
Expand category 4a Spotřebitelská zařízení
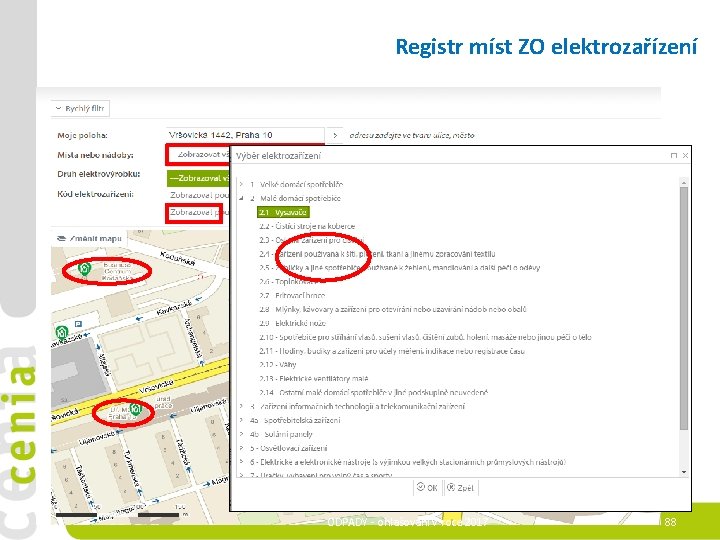(x=241, y=420)
